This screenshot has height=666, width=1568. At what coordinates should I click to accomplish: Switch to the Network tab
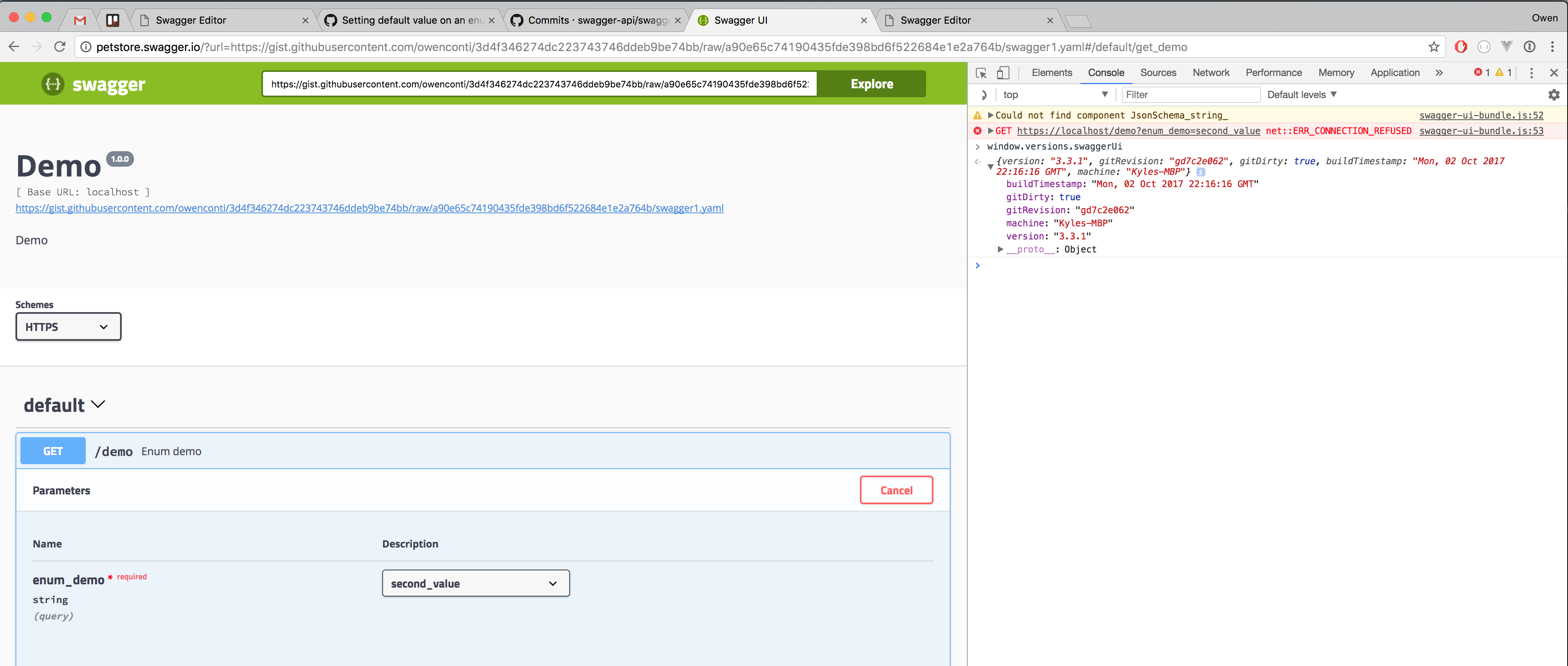click(x=1210, y=73)
